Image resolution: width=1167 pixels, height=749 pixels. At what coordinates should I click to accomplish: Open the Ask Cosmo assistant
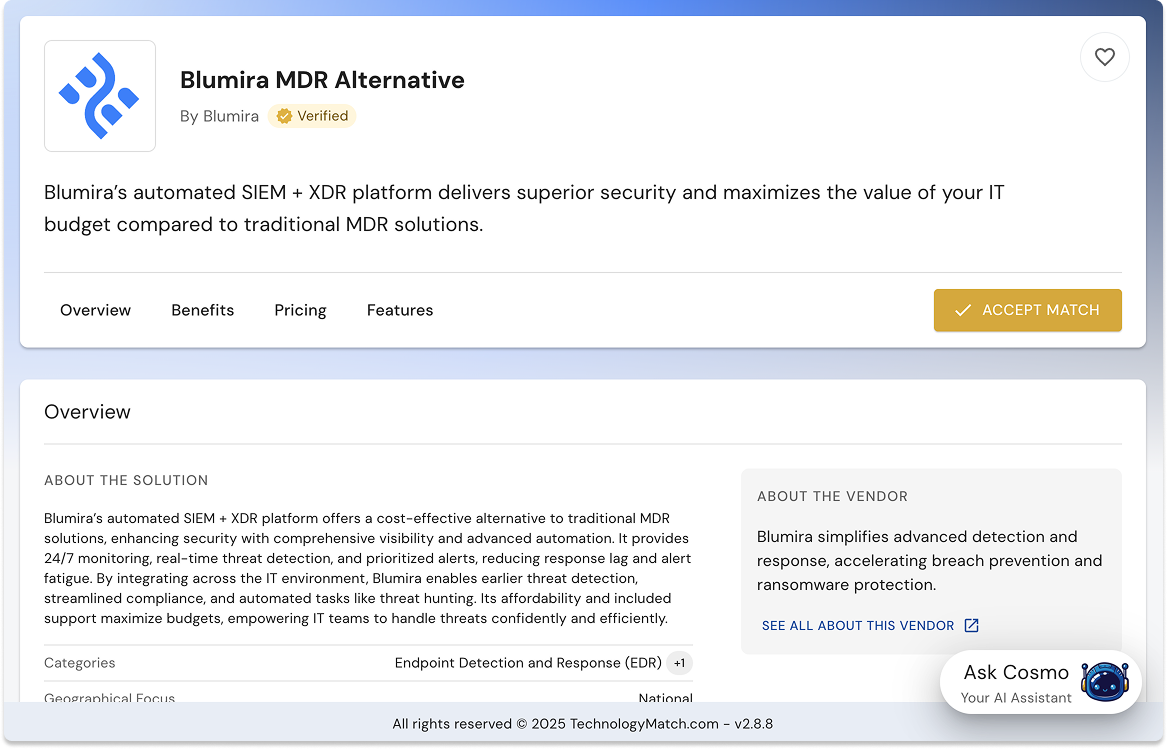(1040, 683)
